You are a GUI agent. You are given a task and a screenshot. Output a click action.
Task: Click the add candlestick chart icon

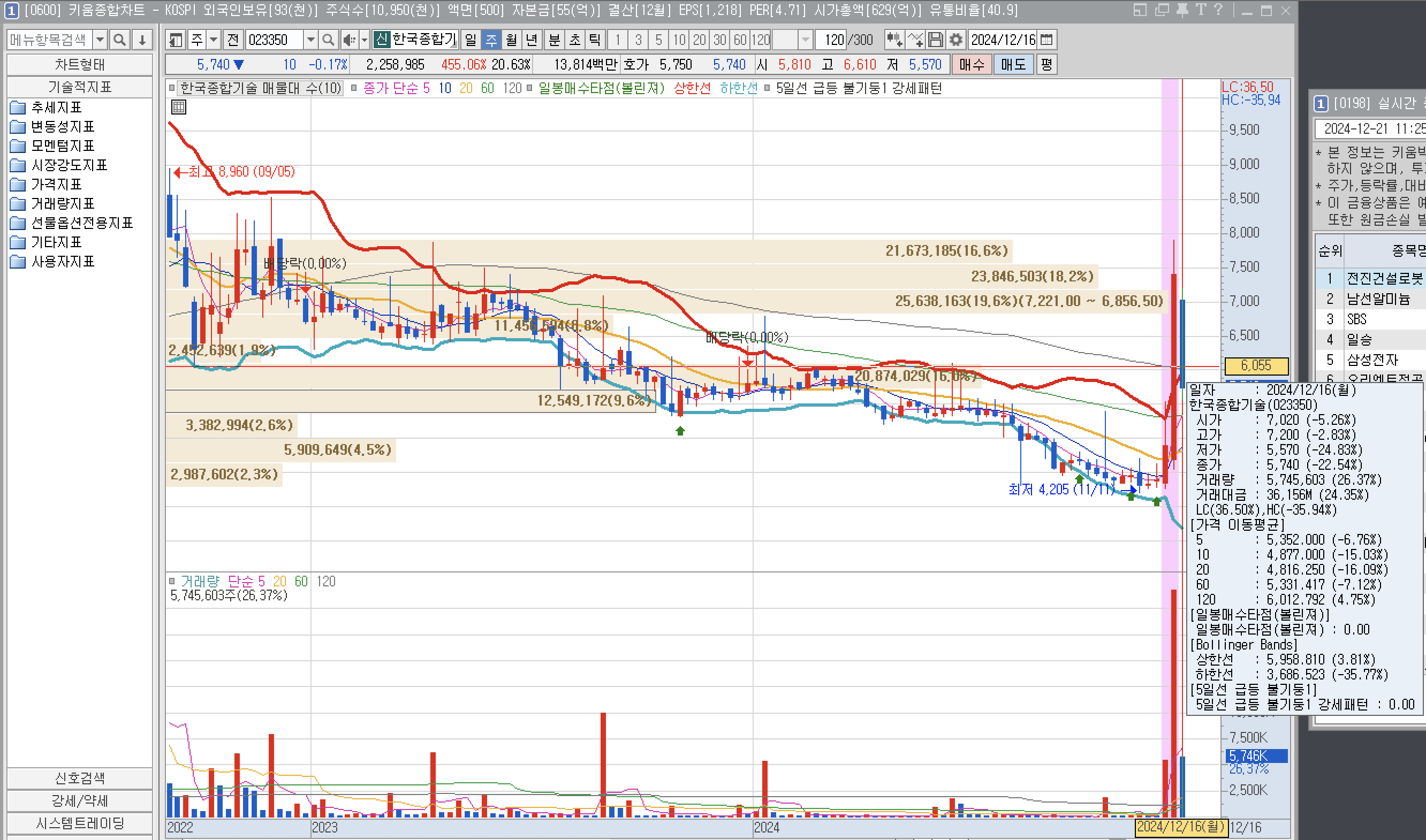(894, 40)
